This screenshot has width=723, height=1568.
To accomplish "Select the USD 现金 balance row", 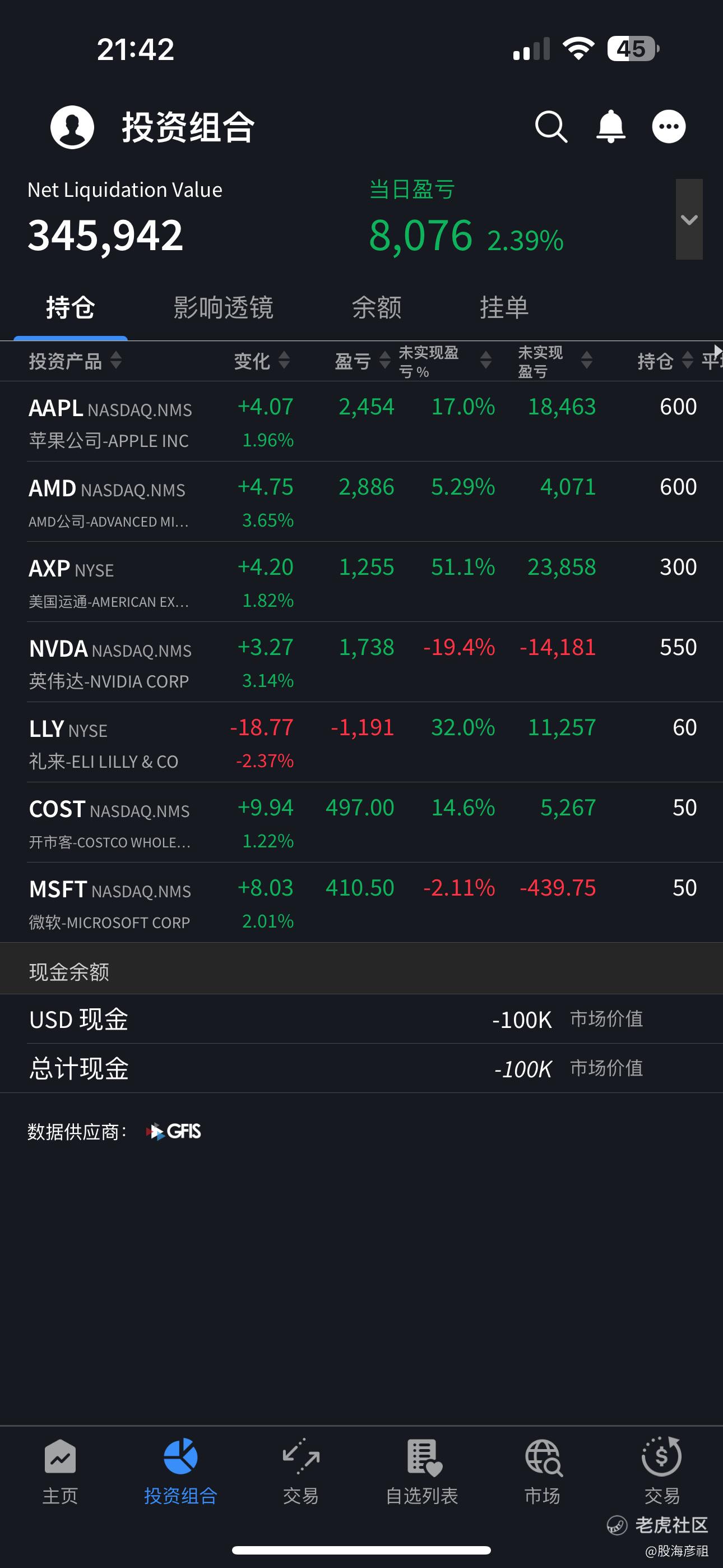I will point(361,1020).
